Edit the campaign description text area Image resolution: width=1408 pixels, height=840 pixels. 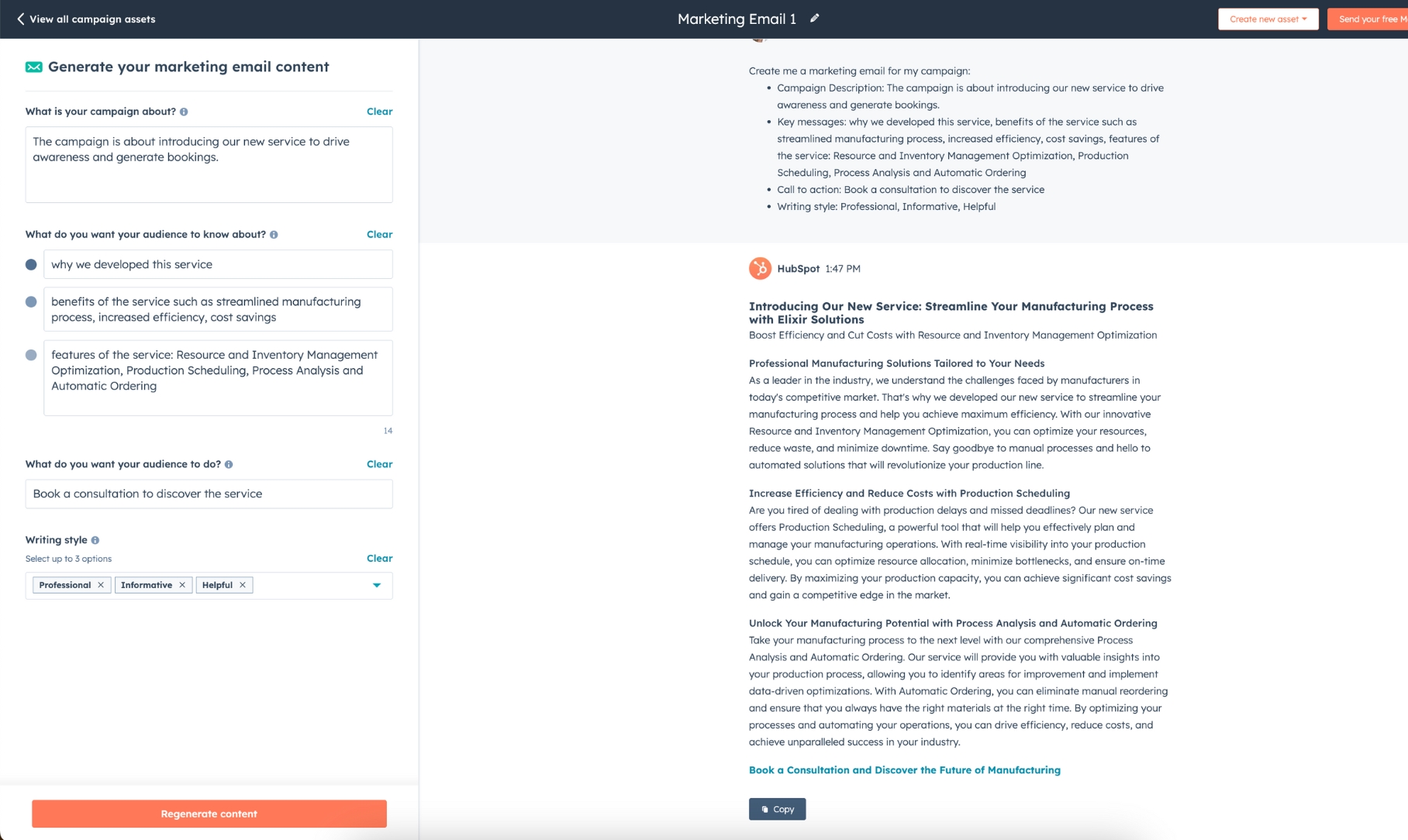(209, 164)
